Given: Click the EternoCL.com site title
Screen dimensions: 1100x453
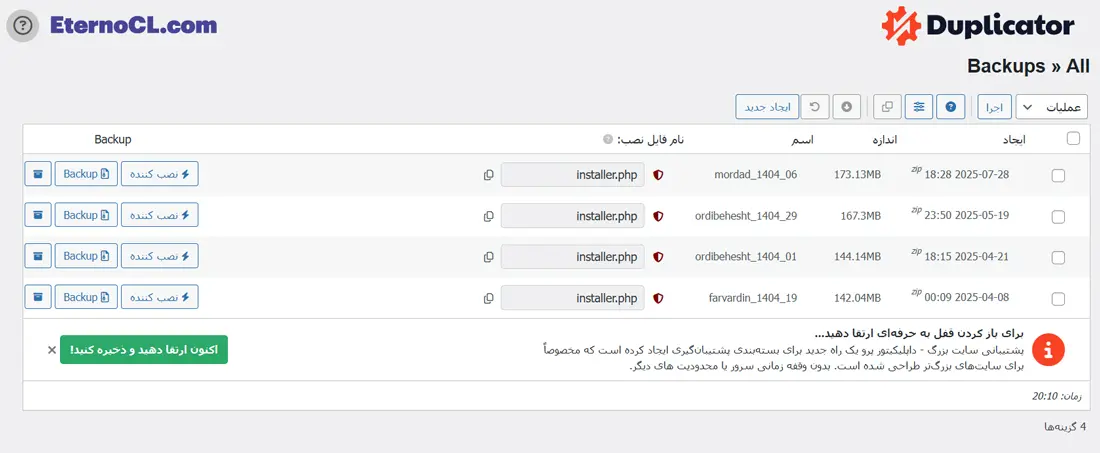Looking at the screenshot, I should coord(133,26).
